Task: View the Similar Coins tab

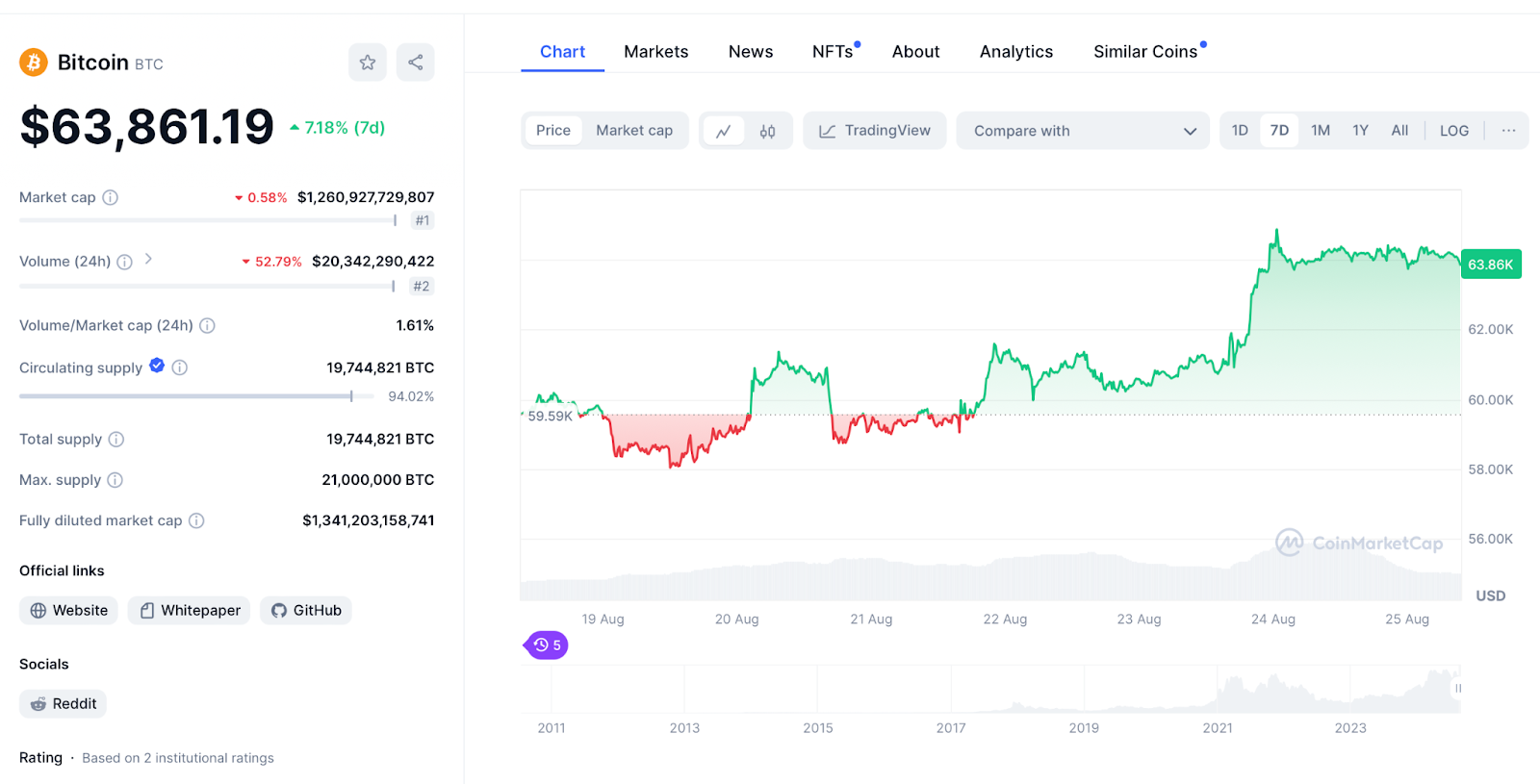Action: (x=1146, y=52)
